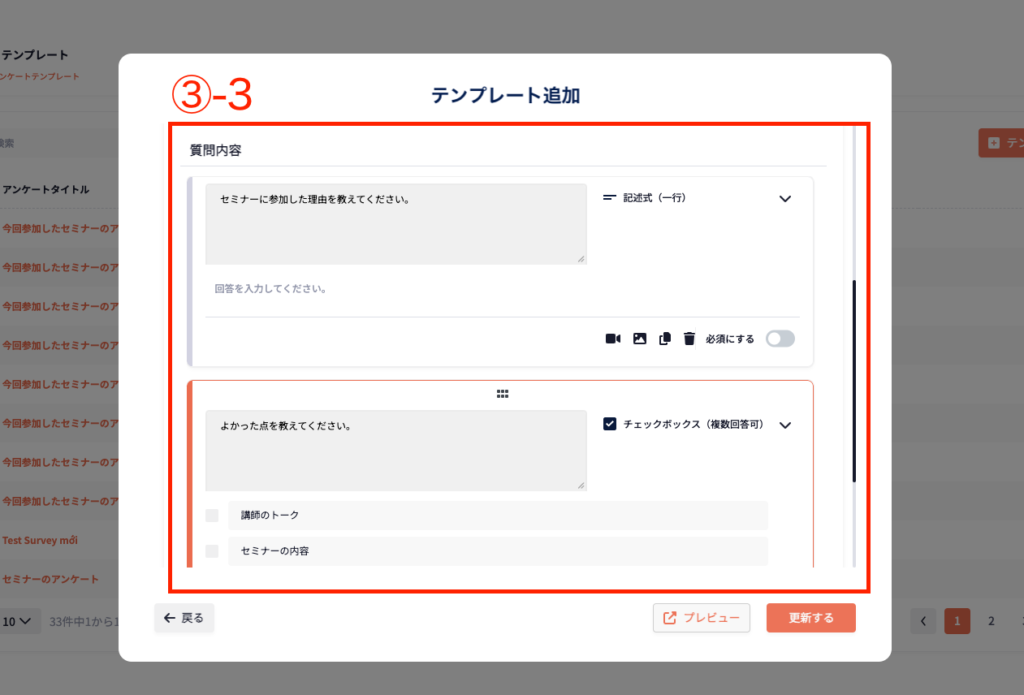Open the Test Survey mới template link
1024x695 pixels.
(x=40, y=540)
